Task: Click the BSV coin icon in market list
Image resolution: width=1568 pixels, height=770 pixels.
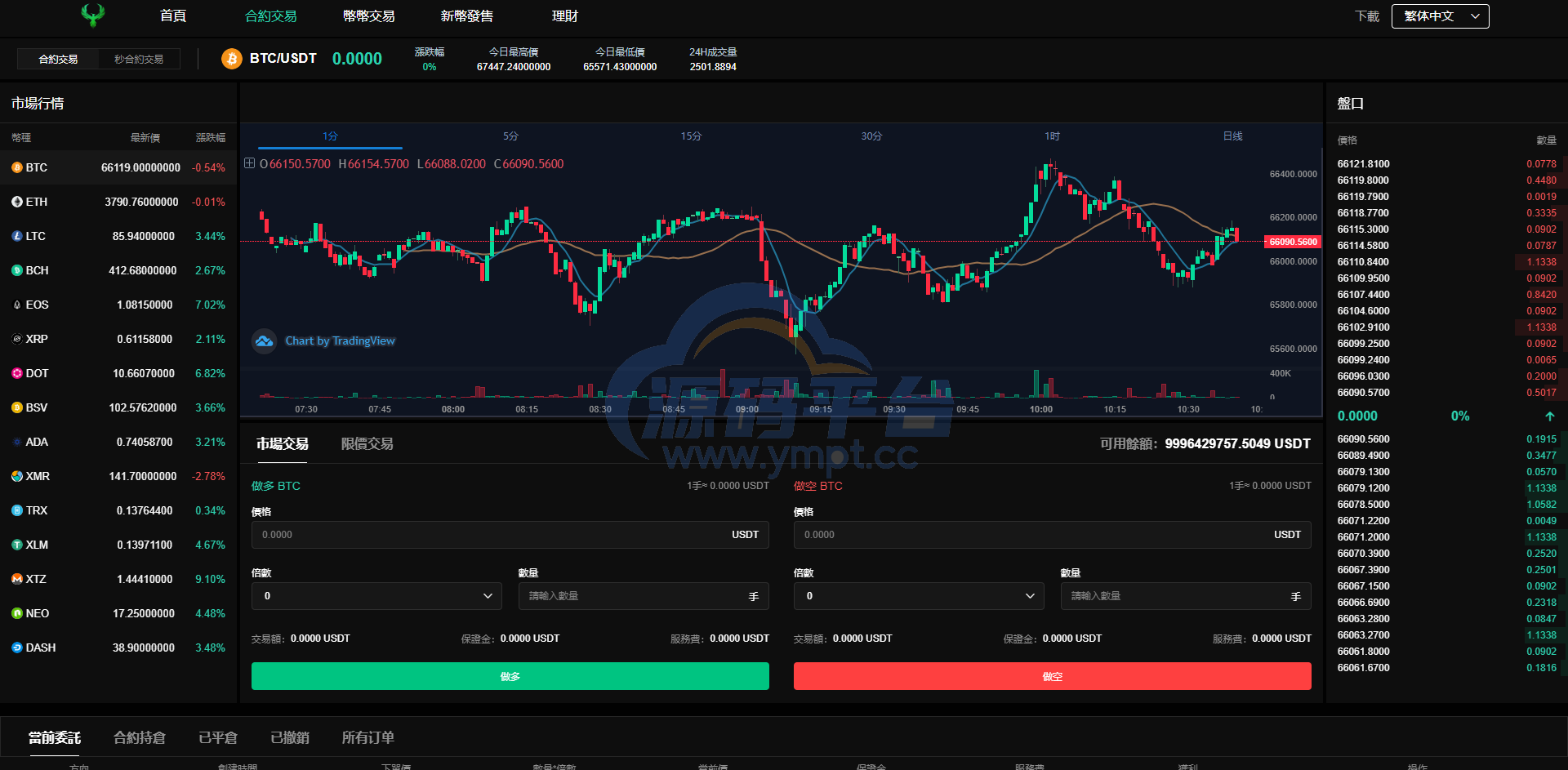Action: pos(16,407)
